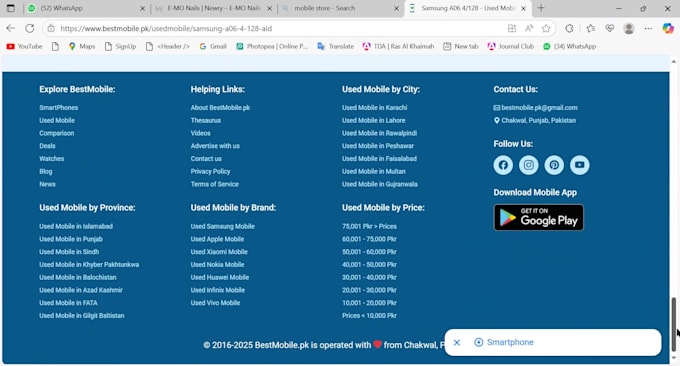Open Photopea bookmark

point(272,46)
